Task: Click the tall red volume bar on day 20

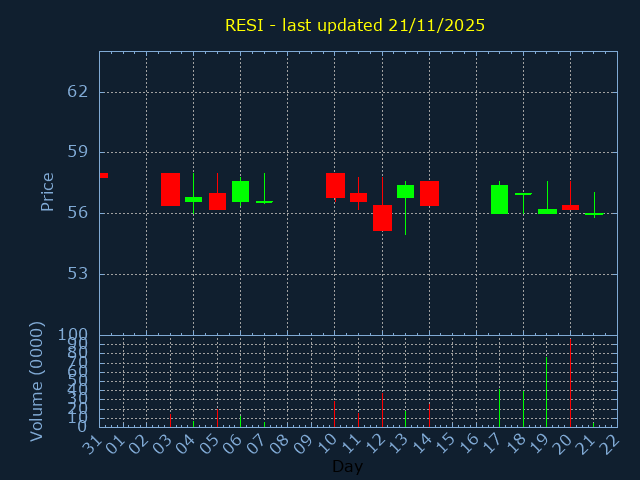Action: [570, 385]
